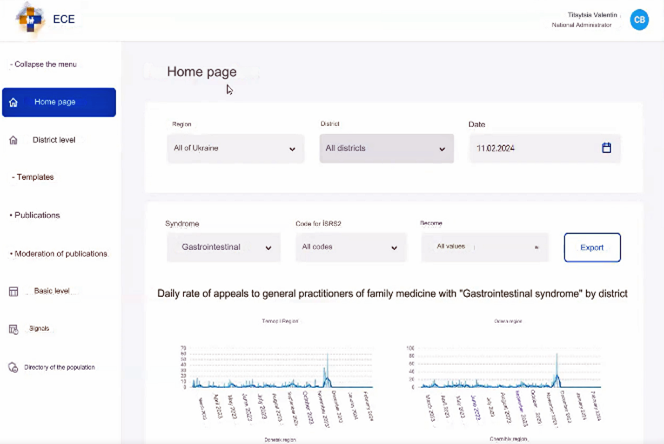Open the Templates menu item
The image size is (664, 444).
point(35,177)
